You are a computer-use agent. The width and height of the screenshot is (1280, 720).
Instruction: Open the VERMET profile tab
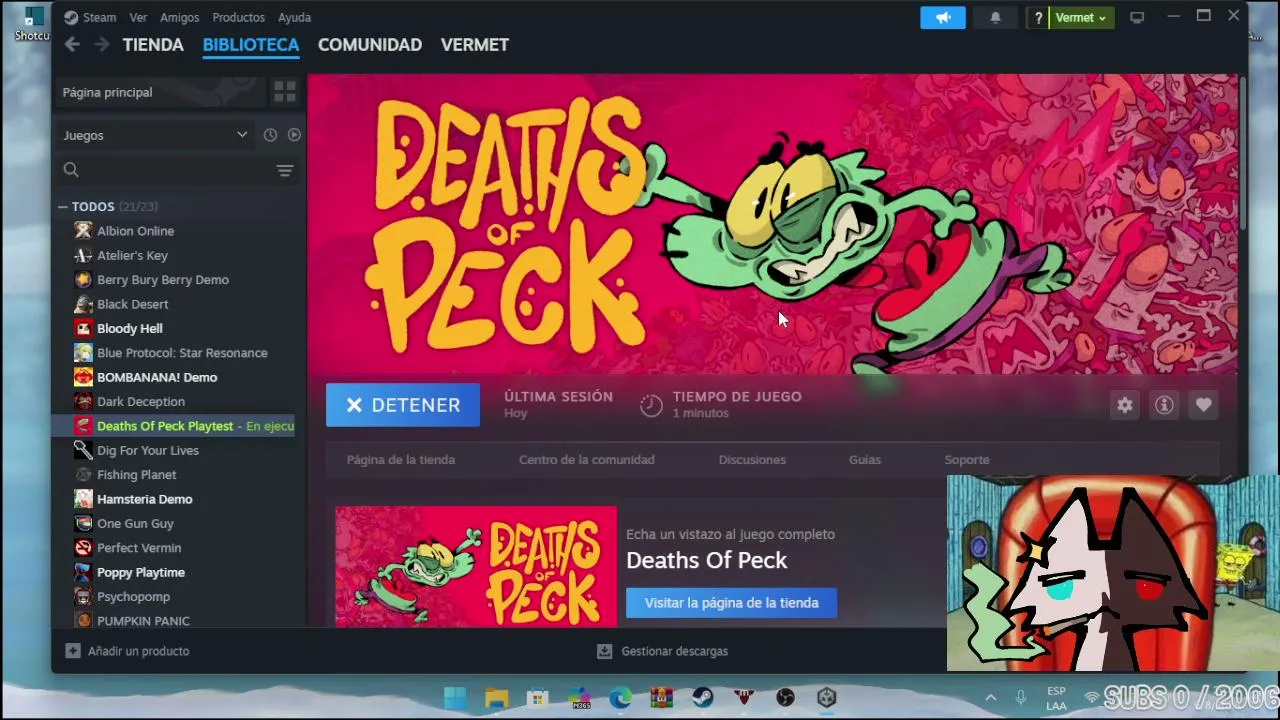pyautogui.click(x=475, y=45)
